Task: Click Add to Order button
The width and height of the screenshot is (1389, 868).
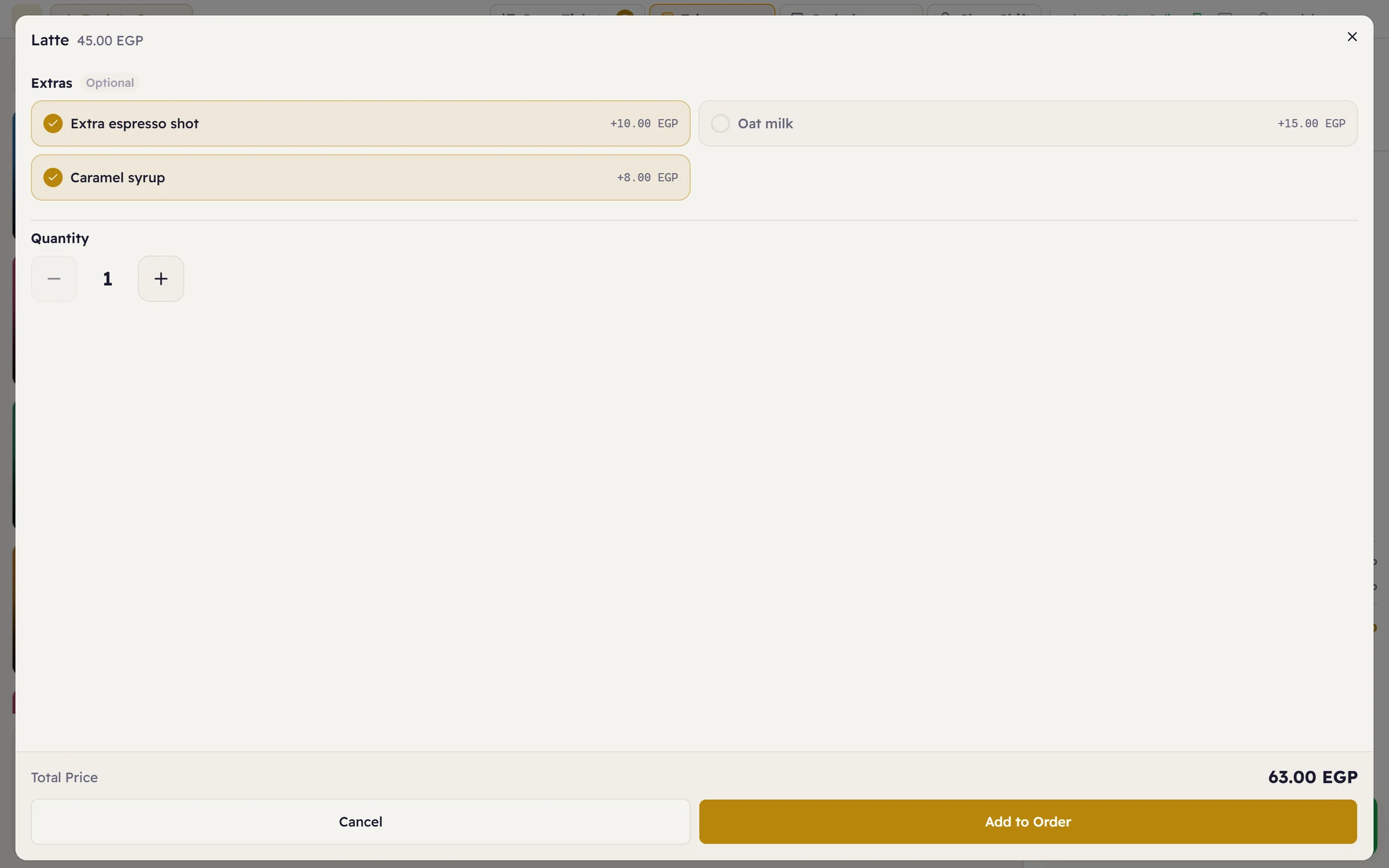Action: pos(1028,822)
